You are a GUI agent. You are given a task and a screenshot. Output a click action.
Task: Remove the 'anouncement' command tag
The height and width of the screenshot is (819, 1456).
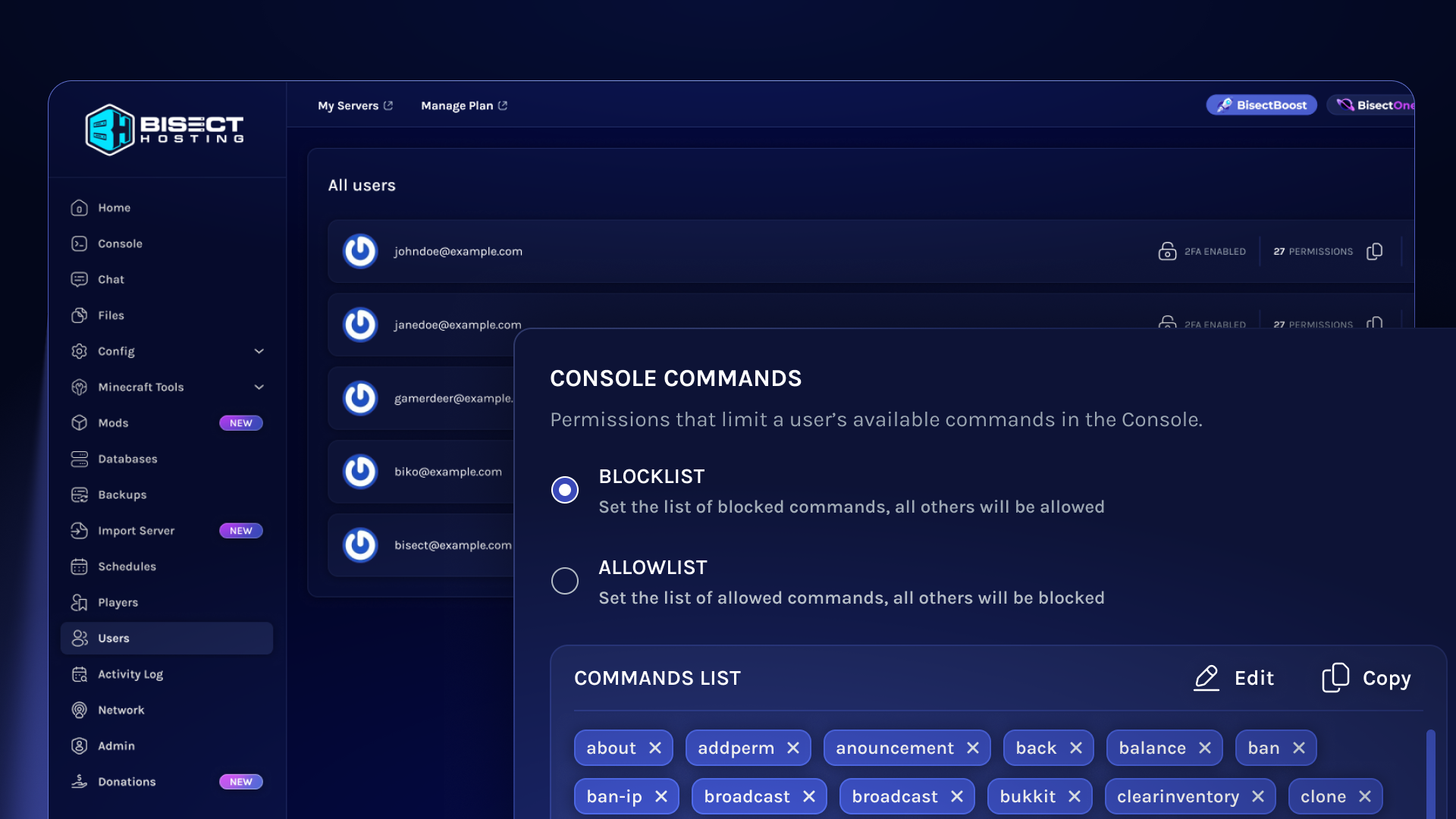(973, 748)
